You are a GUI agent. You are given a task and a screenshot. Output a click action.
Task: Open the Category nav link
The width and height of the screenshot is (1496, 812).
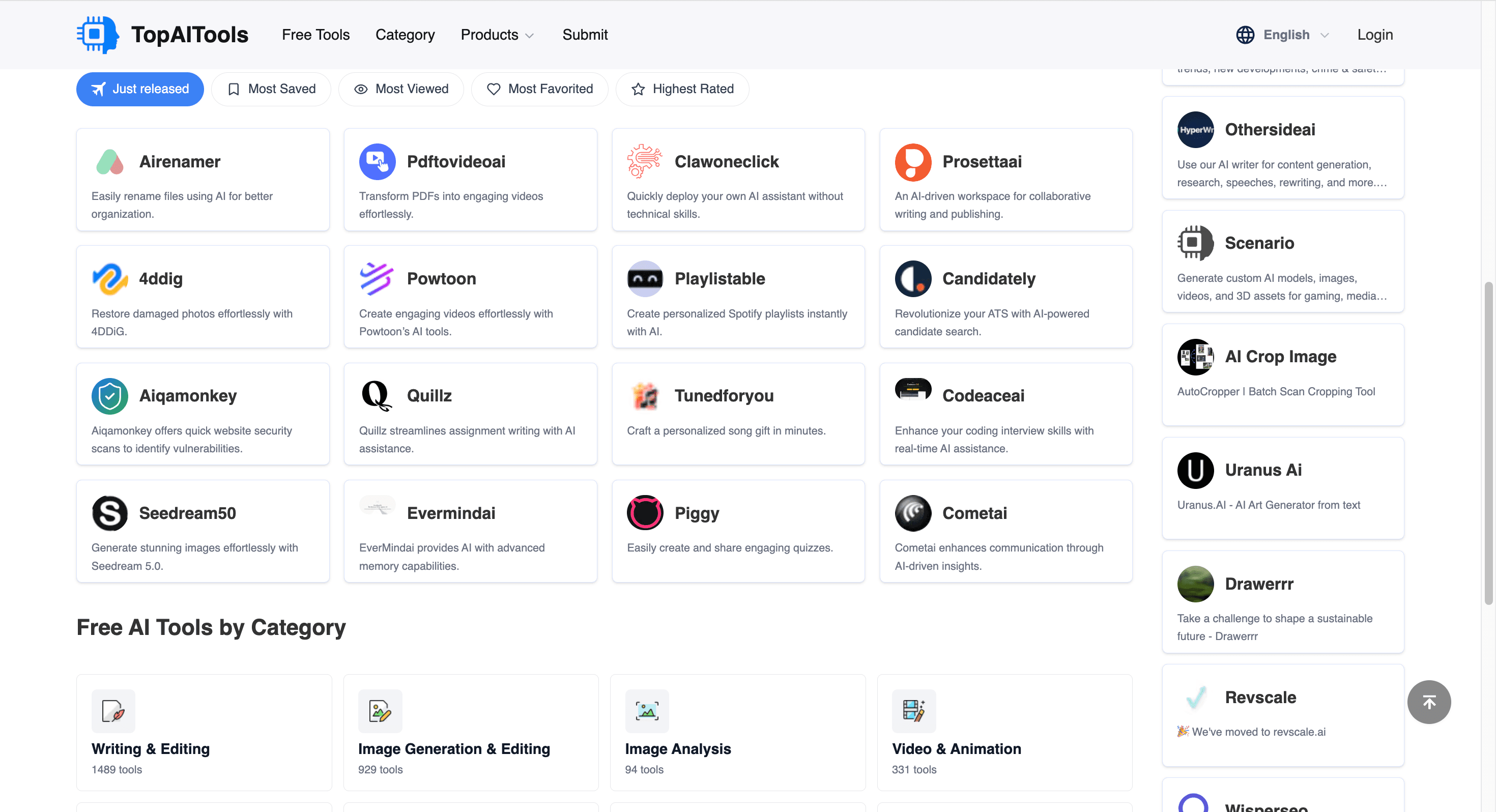click(406, 35)
